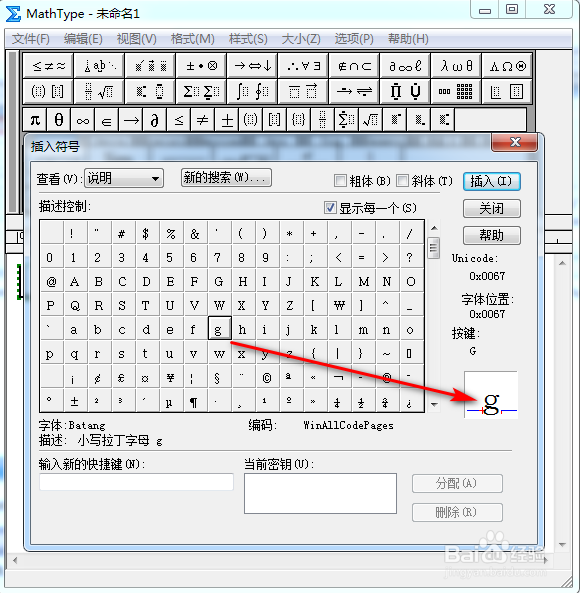Click the symbol grid scrollbar thumb

pyautogui.click(x=434, y=248)
